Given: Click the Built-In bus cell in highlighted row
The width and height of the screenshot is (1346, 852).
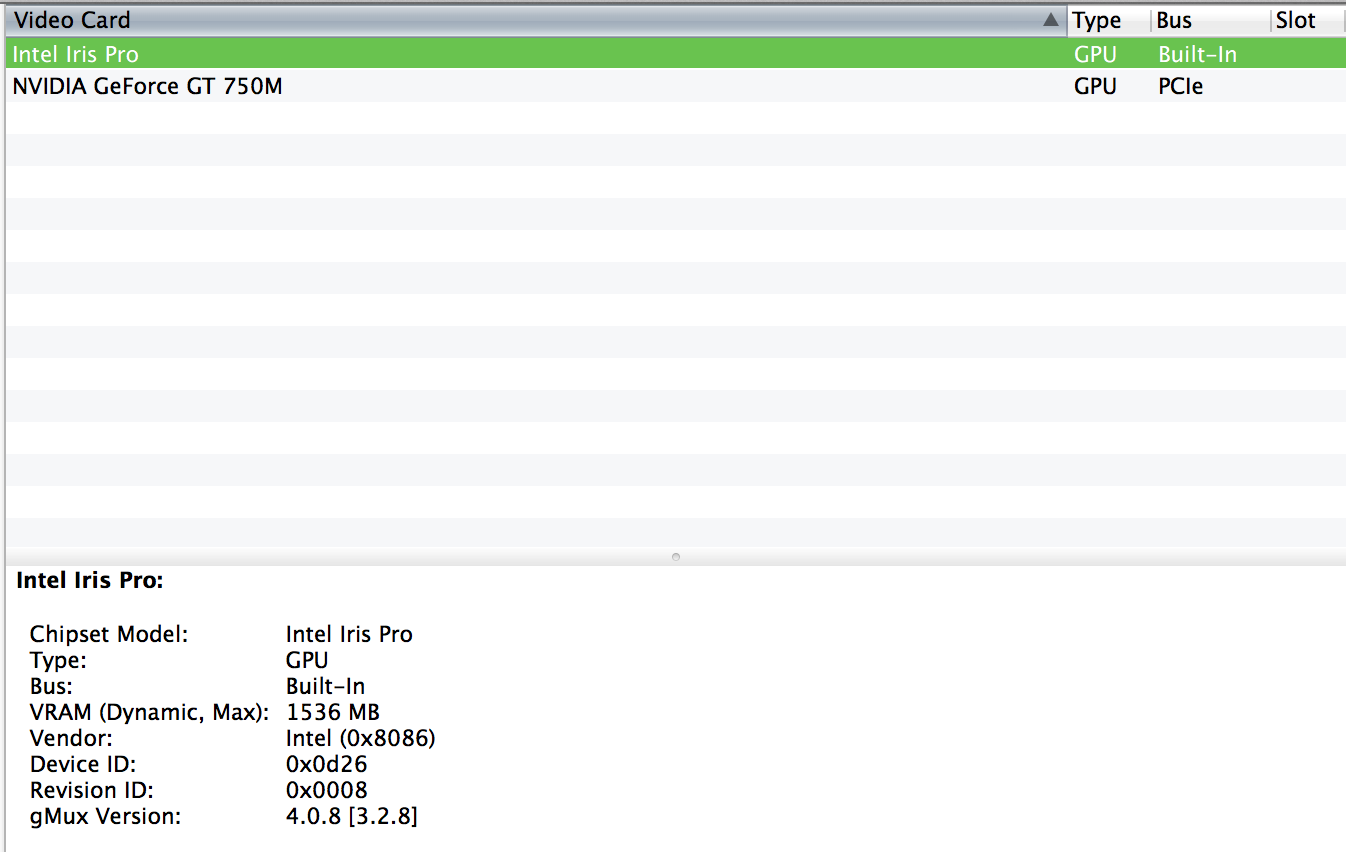Looking at the screenshot, I should tap(1198, 54).
